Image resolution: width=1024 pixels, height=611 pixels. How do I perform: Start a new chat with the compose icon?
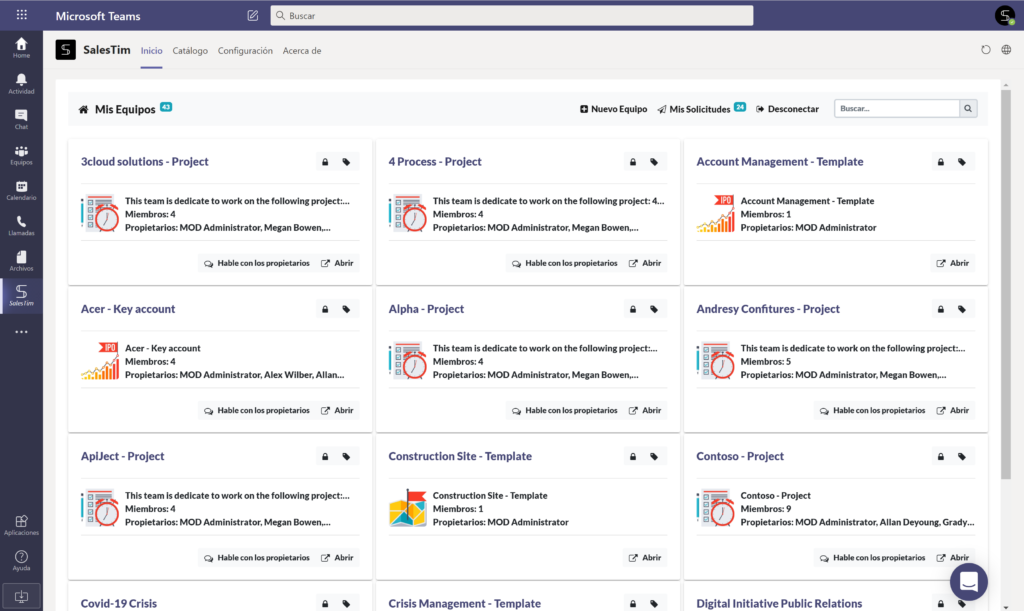[253, 15]
